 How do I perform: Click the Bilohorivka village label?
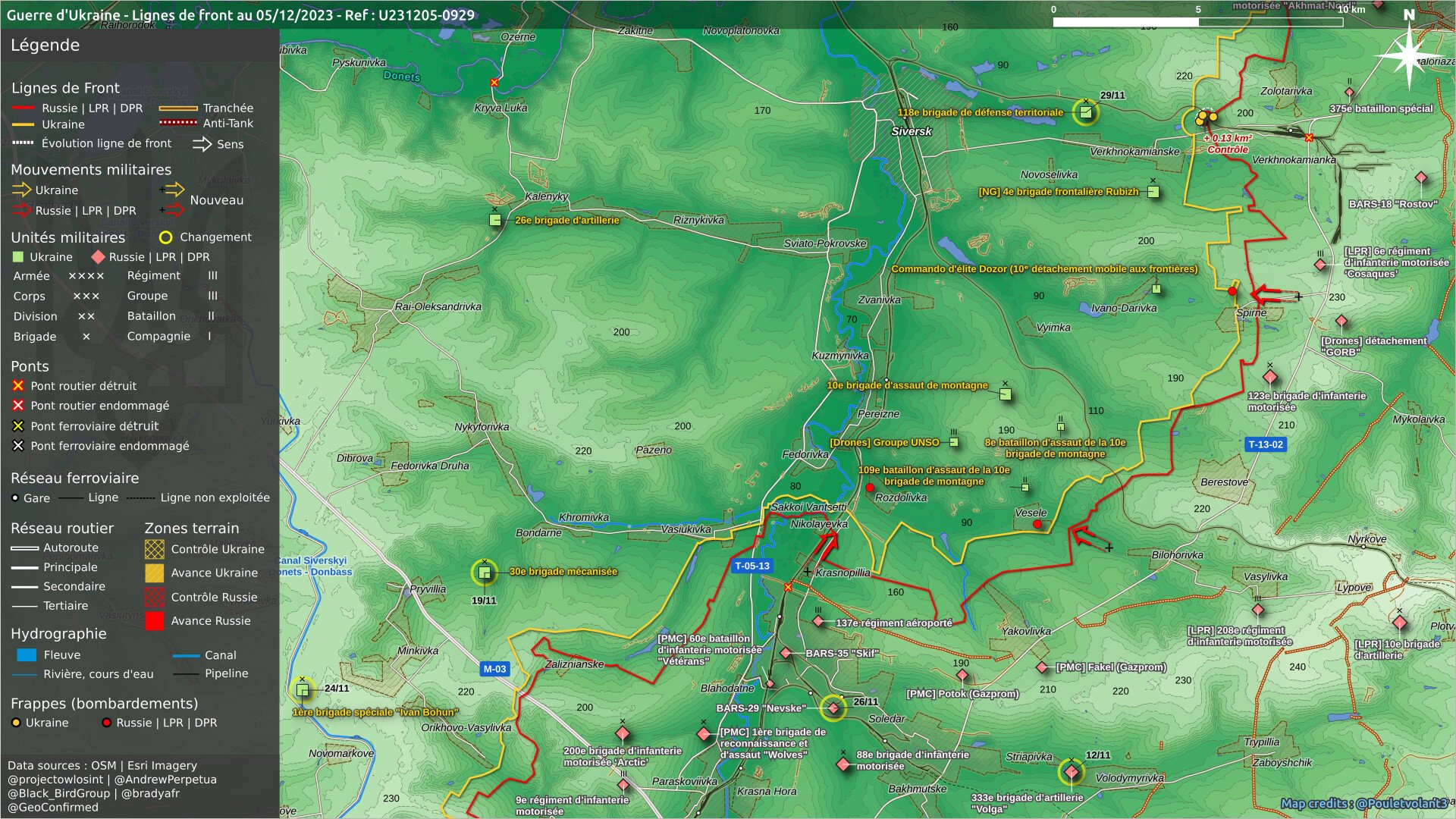click(1177, 555)
